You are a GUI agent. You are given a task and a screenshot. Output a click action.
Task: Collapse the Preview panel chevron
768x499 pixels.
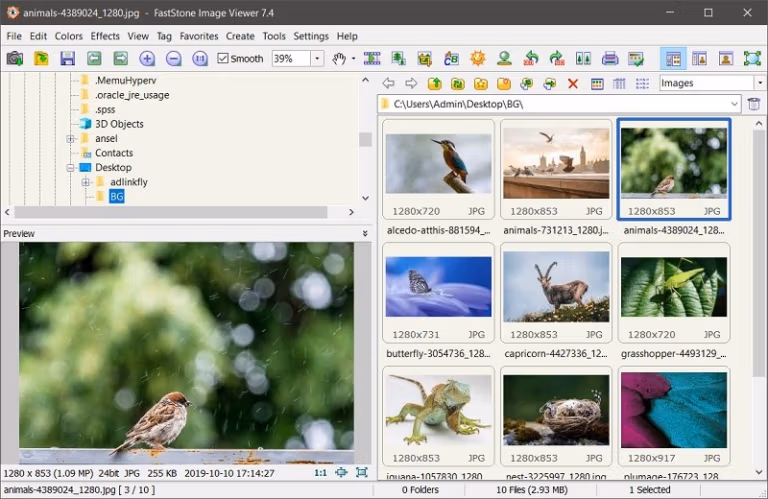tap(365, 234)
